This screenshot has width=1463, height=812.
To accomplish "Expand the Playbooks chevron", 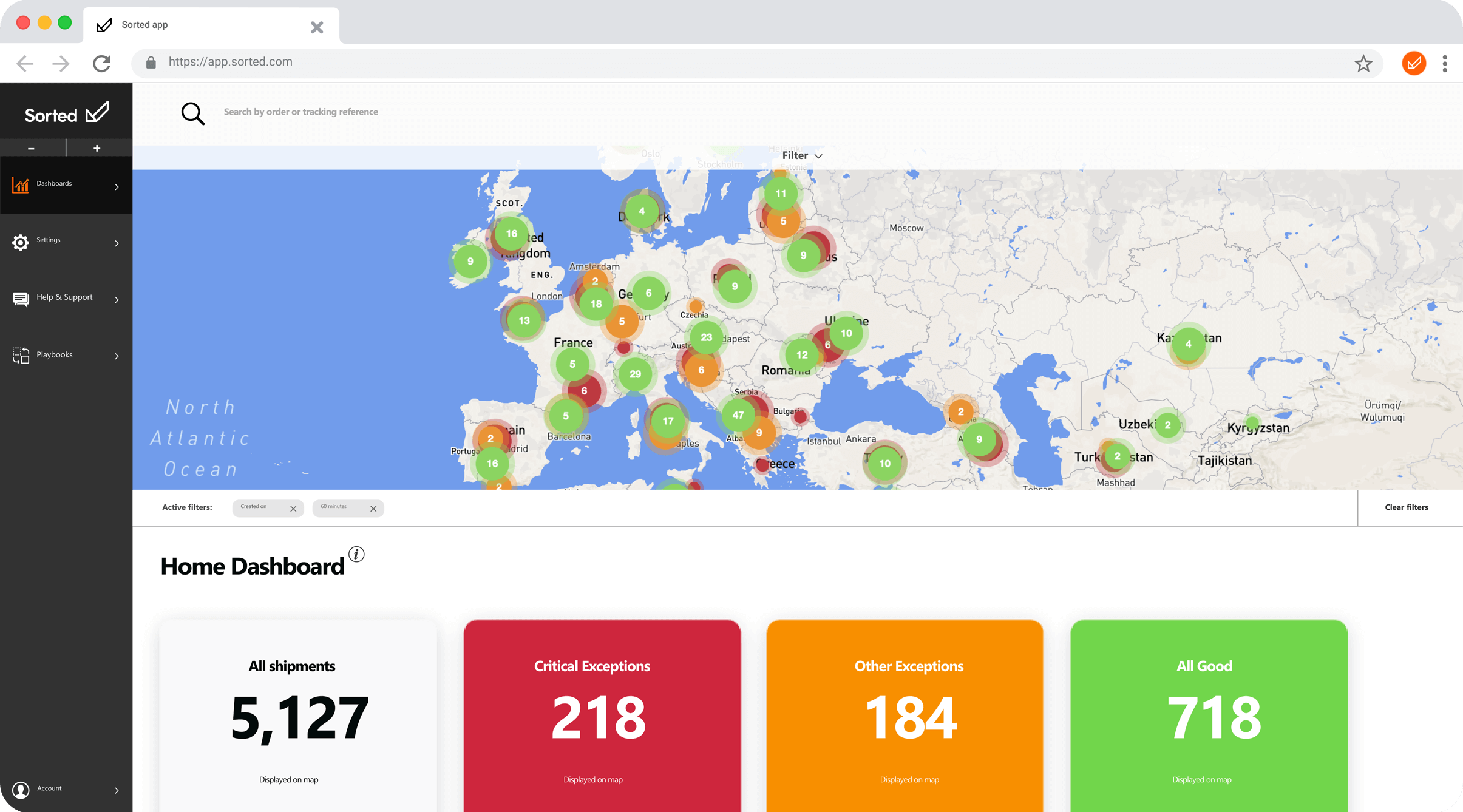I will click(x=117, y=356).
